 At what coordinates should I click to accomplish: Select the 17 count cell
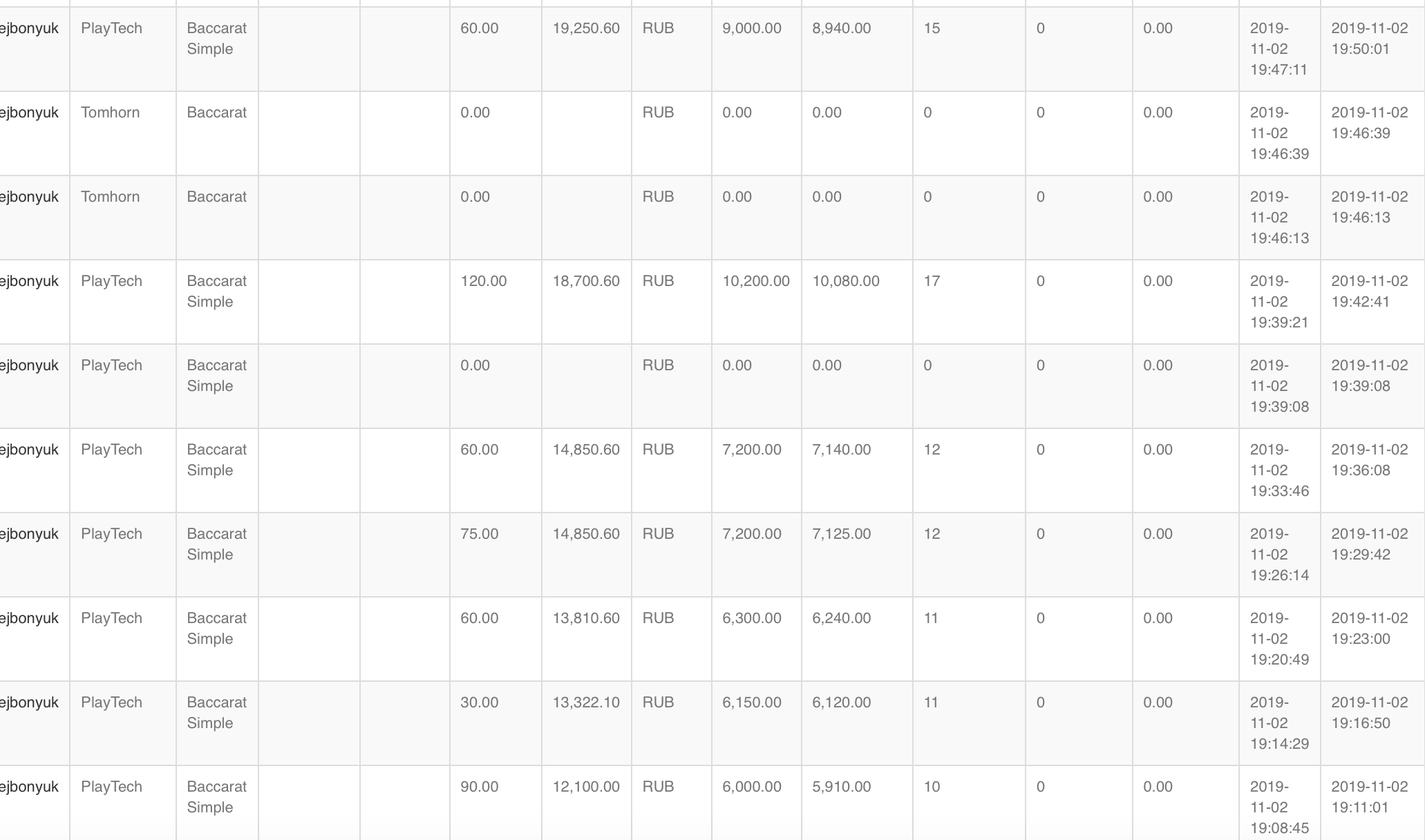pos(932,281)
